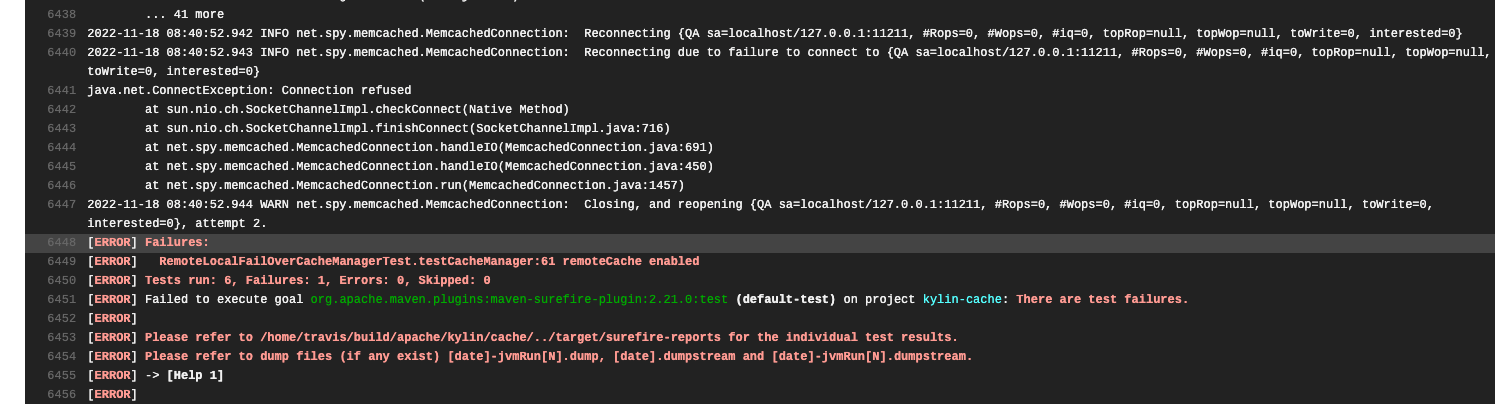The width and height of the screenshot is (1495, 404).
Task: Select log line number 6441
Action: tap(61, 91)
